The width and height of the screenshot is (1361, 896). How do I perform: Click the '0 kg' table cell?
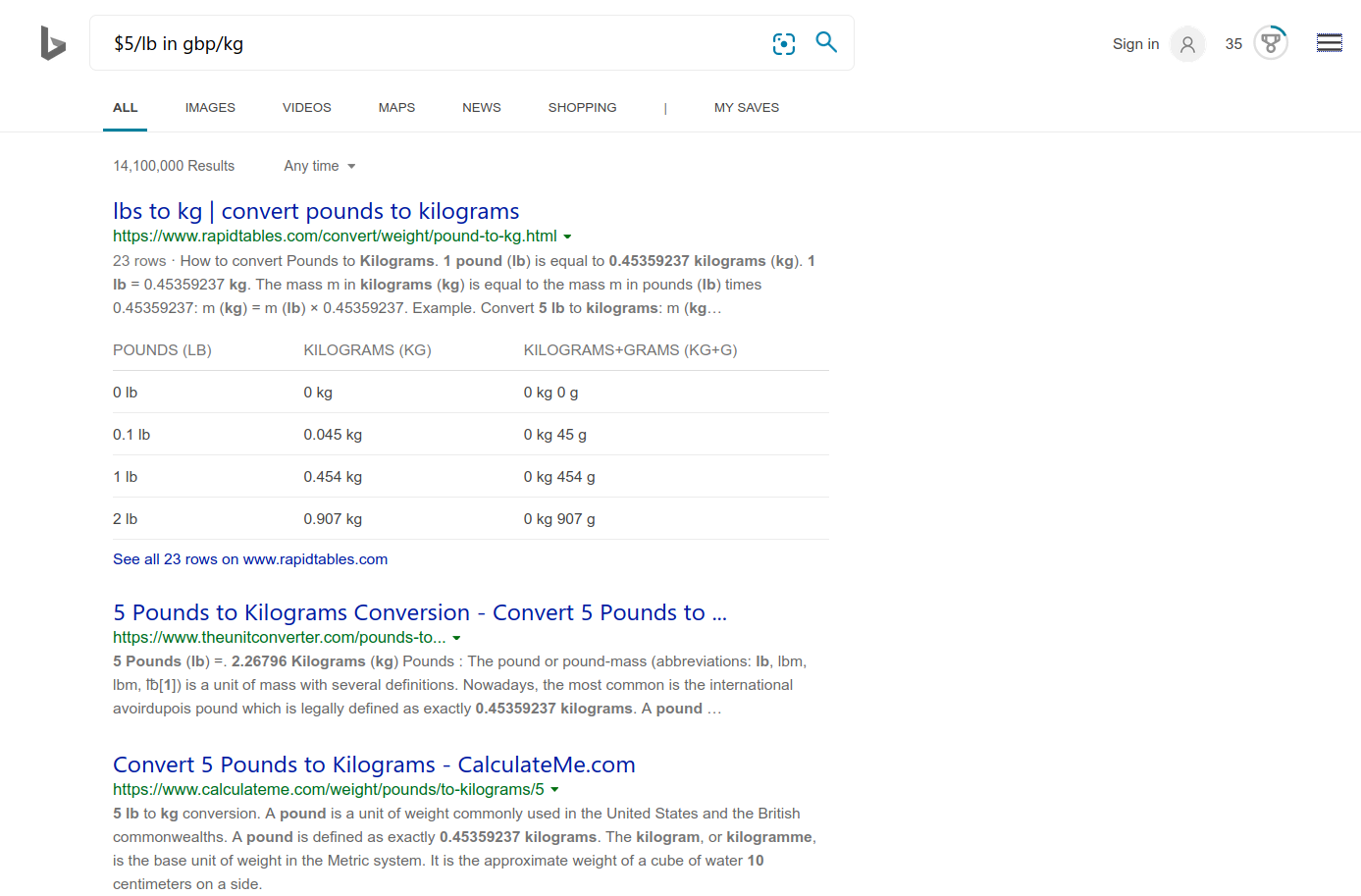coord(318,393)
